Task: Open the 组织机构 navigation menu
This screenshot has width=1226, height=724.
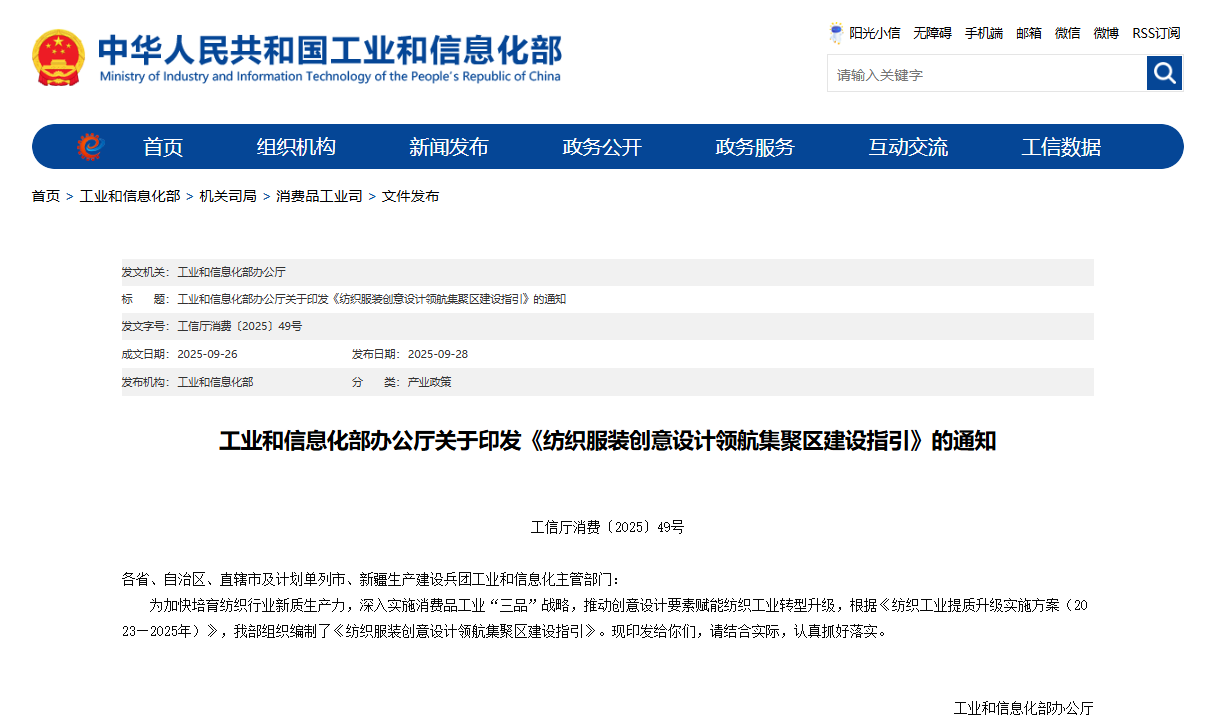Action: pos(296,147)
